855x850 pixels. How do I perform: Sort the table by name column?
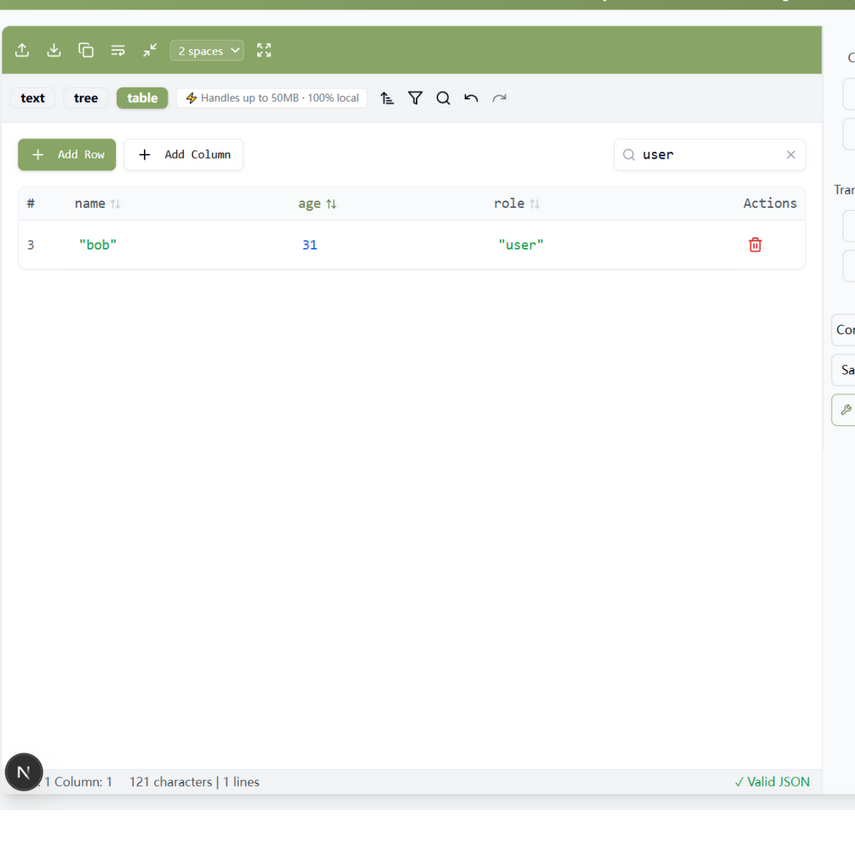click(x=97, y=204)
